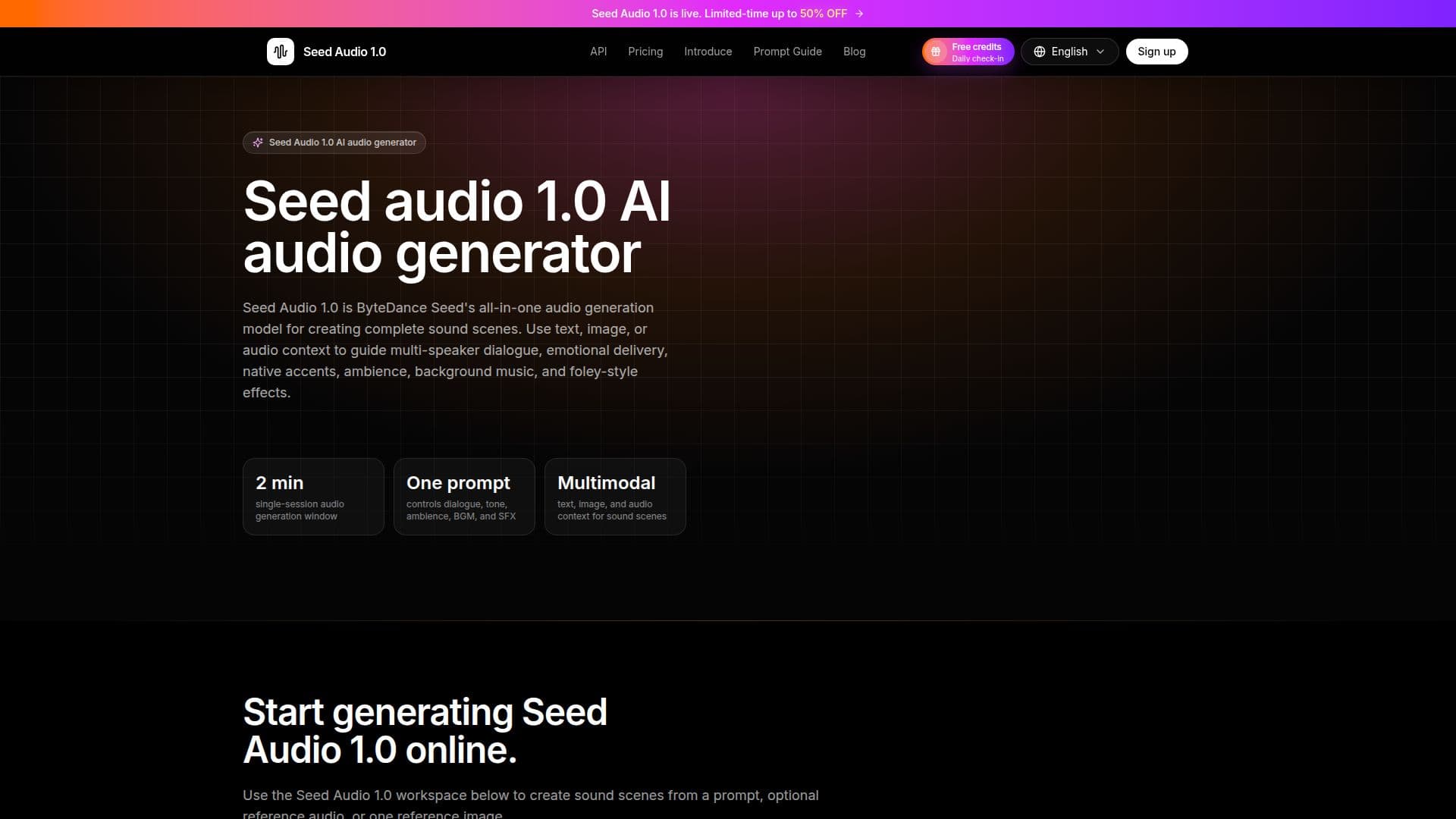Click the Sign up button

1156,52
